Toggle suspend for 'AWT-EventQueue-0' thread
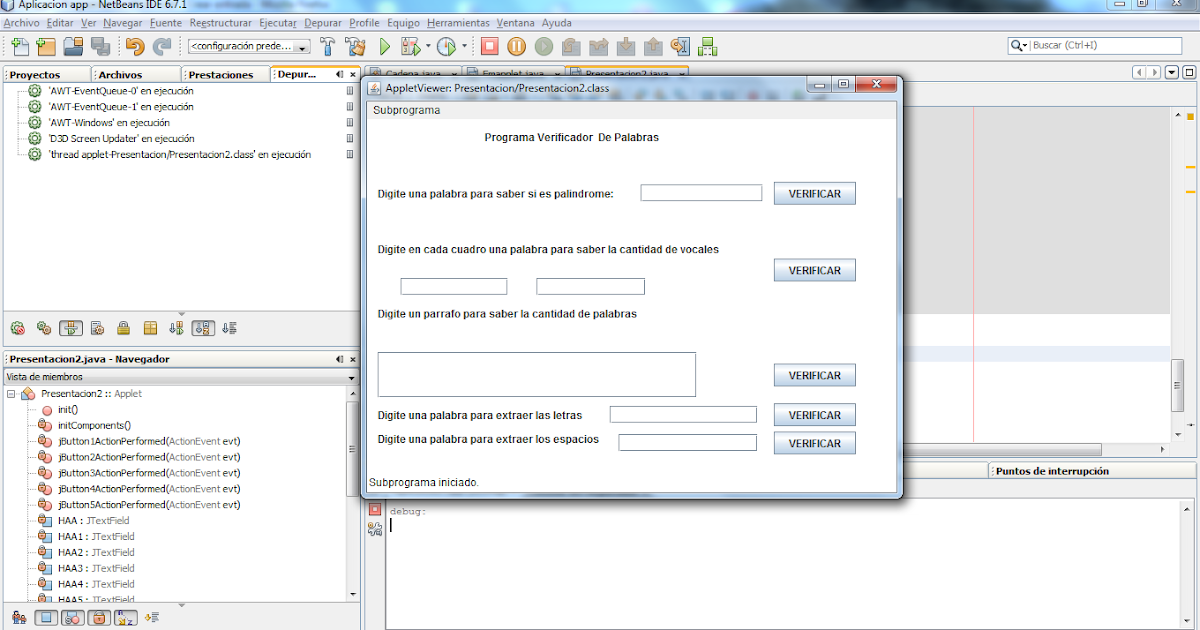The image size is (1200, 630). click(348, 90)
